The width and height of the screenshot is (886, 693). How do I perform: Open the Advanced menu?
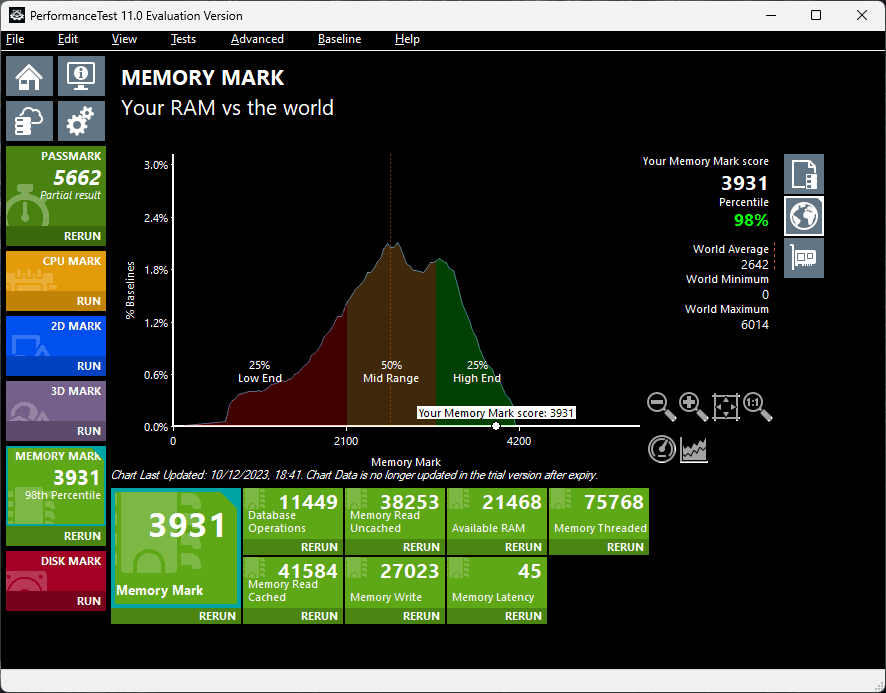pos(257,39)
